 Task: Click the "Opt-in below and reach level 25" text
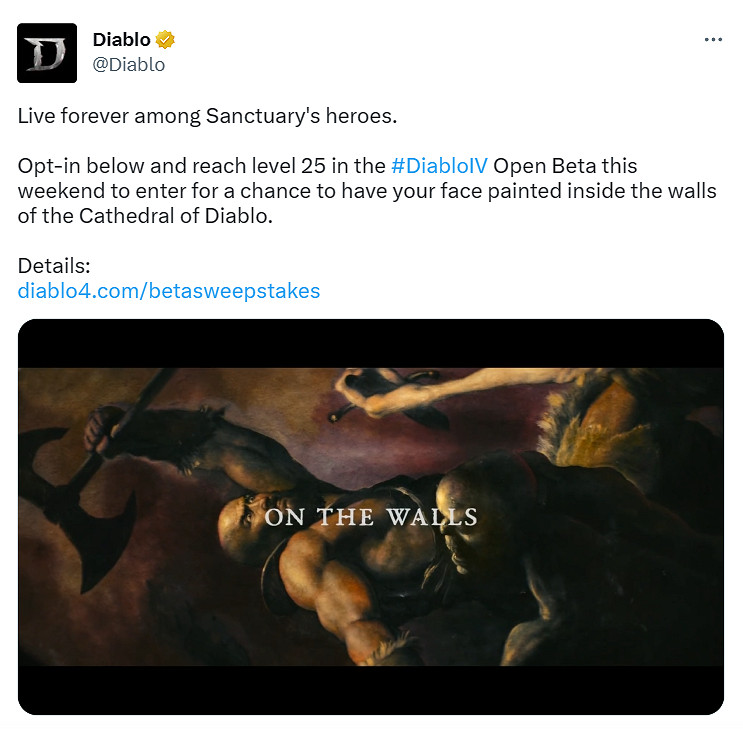coord(172,166)
